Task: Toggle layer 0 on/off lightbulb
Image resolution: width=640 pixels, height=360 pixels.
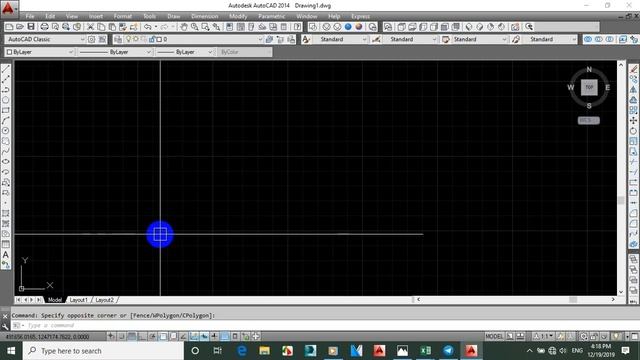Action: tap(128, 39)
